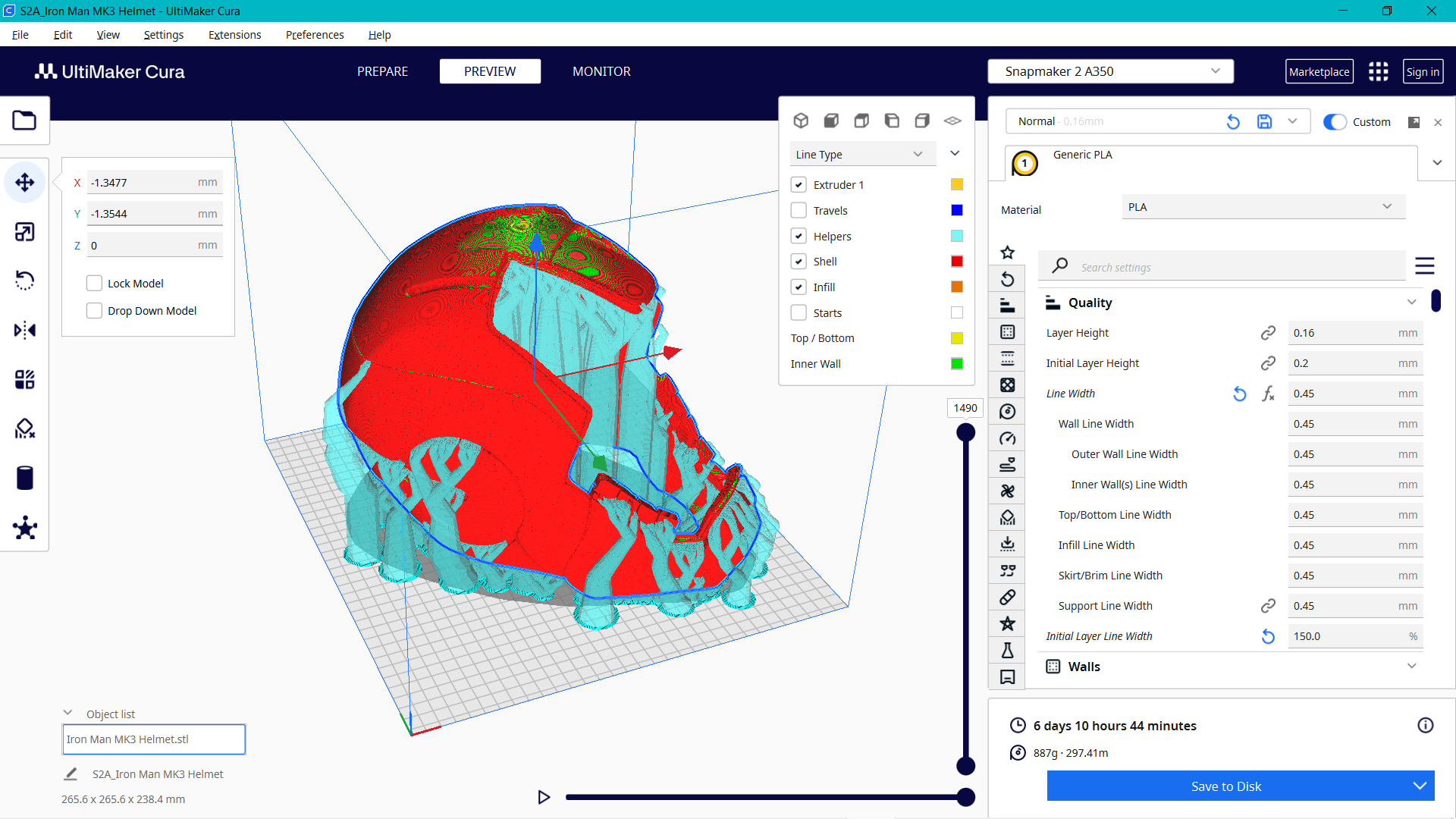The width and height of the screenshot is (1456, 819).
Task: Click the Cooling fan settings icon
Action: [1007, 491]
